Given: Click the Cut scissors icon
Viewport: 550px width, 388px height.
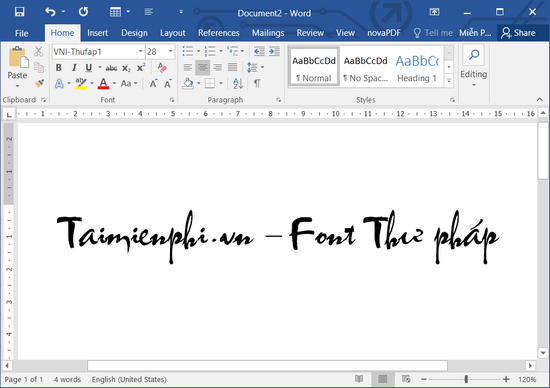Looking at the screenshot, I should click(39, 52).
